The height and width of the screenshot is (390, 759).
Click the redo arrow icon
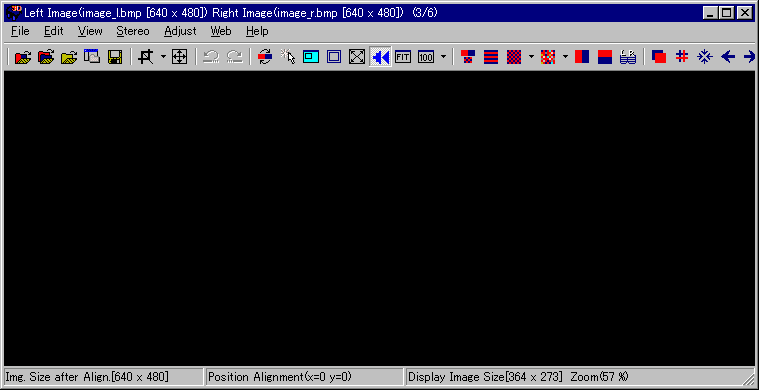pyautogui.click(x=234, y=57)
